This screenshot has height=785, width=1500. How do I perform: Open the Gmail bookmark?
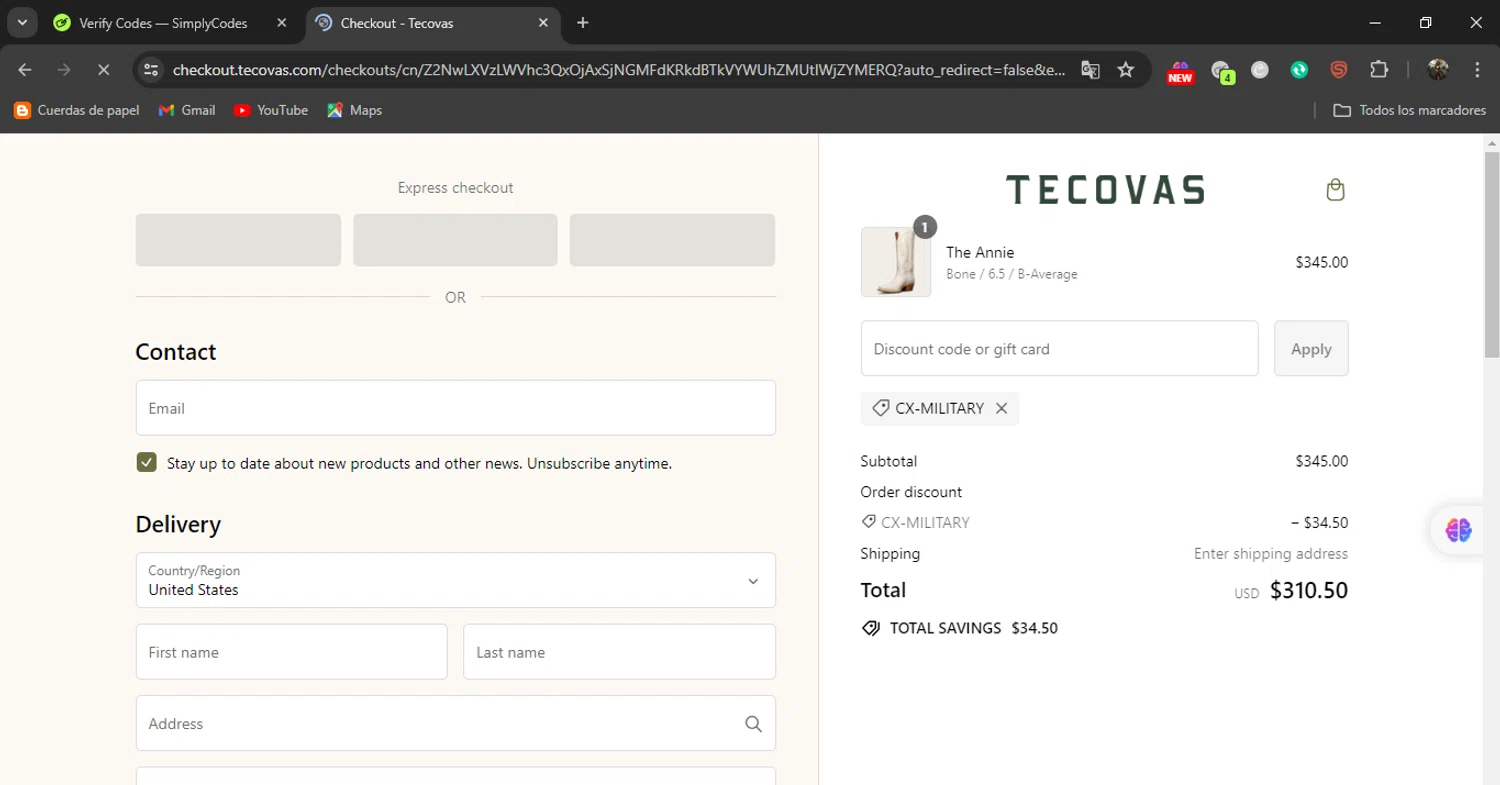tap(187, 110)
